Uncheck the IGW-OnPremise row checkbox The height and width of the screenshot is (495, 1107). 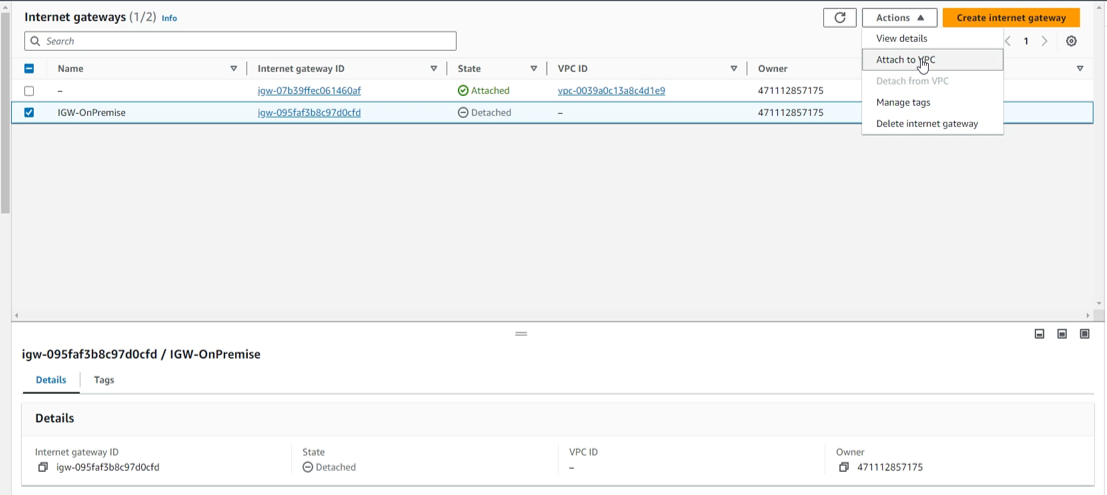29,113
